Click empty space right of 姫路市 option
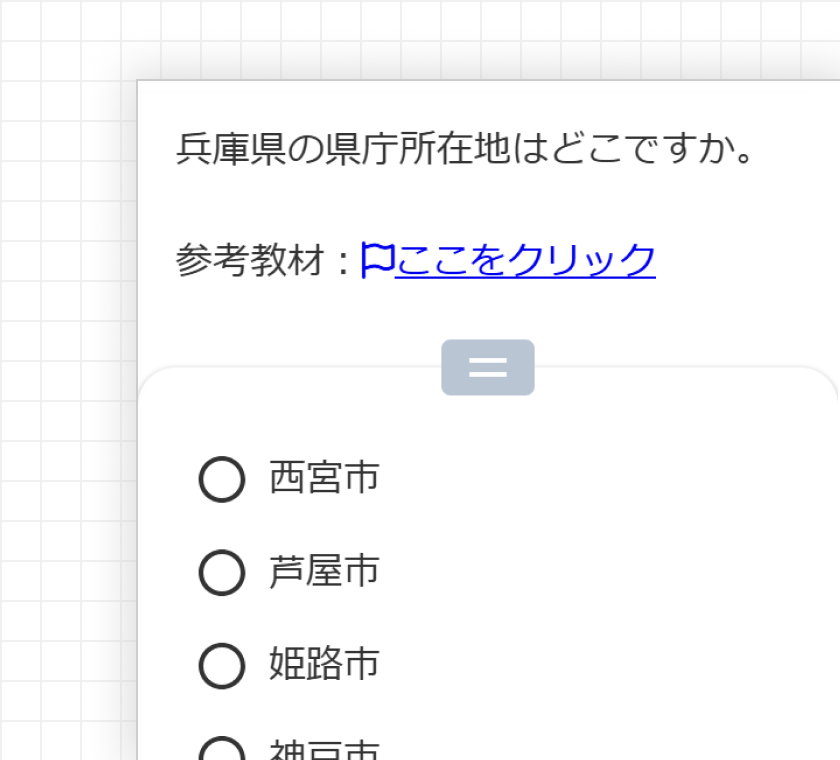 coord(600,665)
